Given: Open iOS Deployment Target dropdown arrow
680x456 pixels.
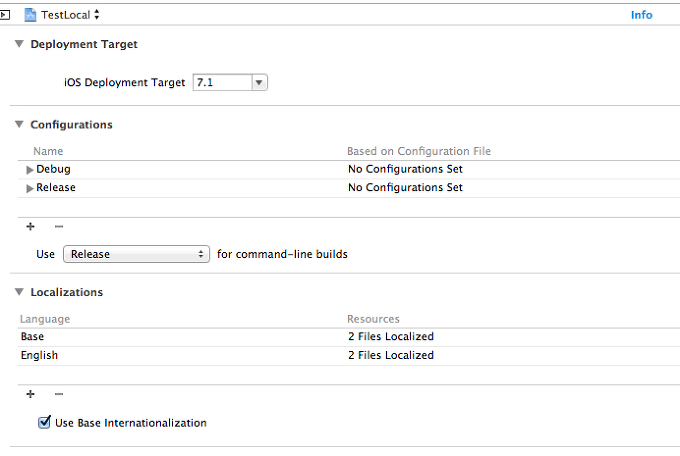Looking at the screenshot, I should tap(259, 82).
